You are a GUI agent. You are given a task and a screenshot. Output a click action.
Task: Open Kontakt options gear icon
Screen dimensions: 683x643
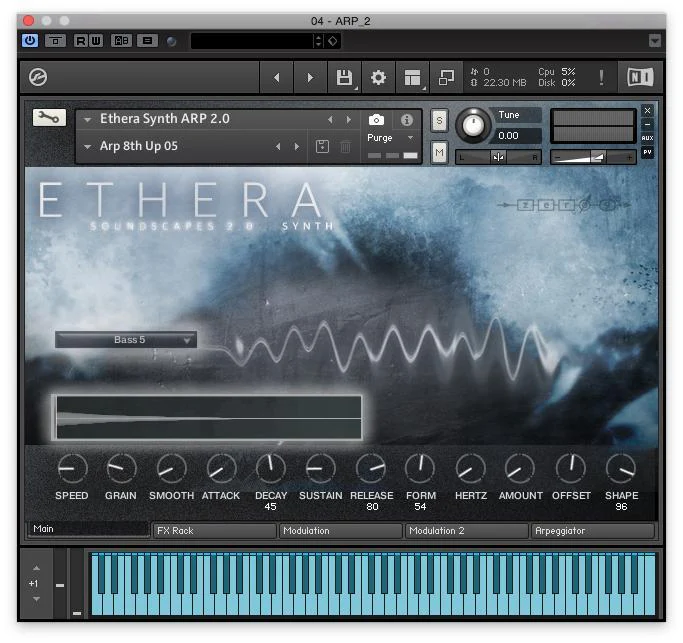tap(378, 78)
